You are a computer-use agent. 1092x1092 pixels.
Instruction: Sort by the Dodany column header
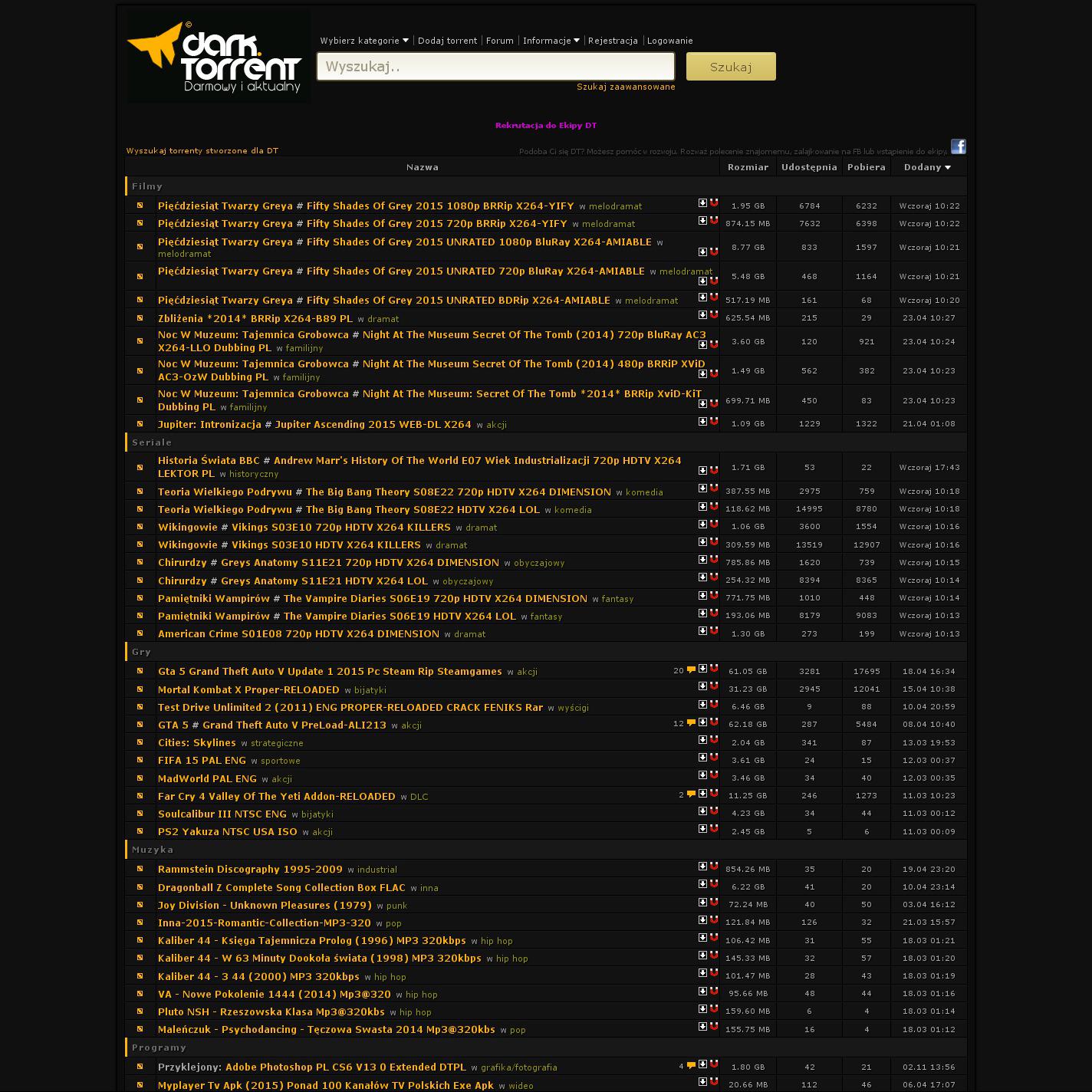(x=927, y=167)
